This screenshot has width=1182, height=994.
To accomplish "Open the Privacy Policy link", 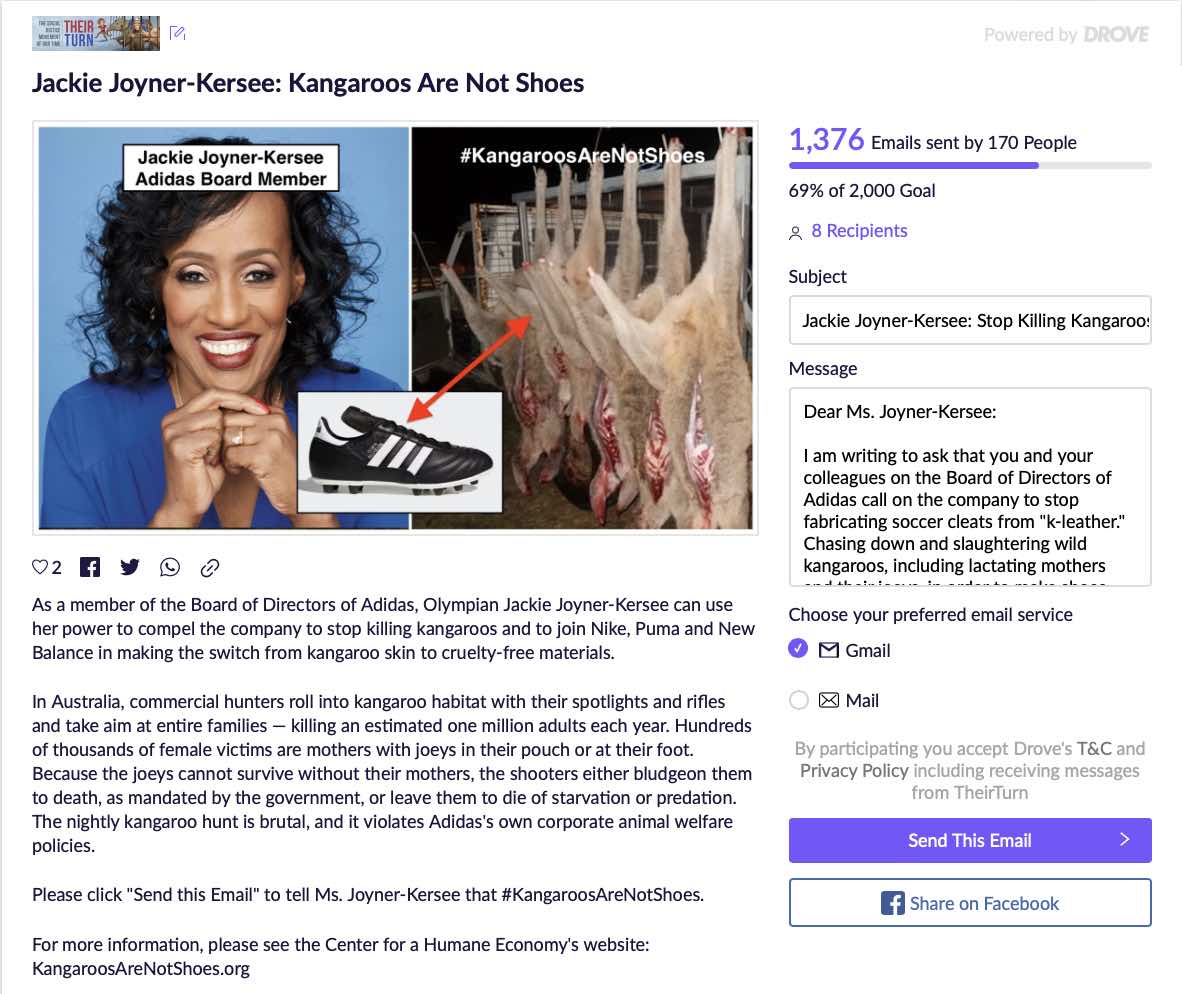I will click(x=854, y=770).
